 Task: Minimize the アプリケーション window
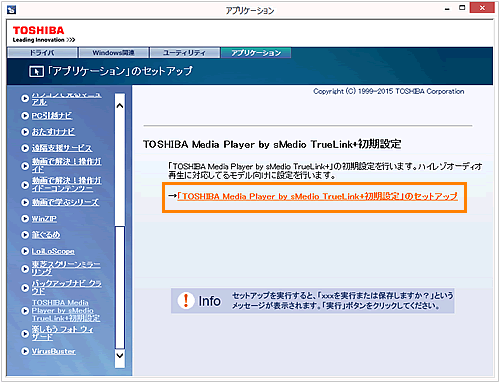(x=447, y=9)
